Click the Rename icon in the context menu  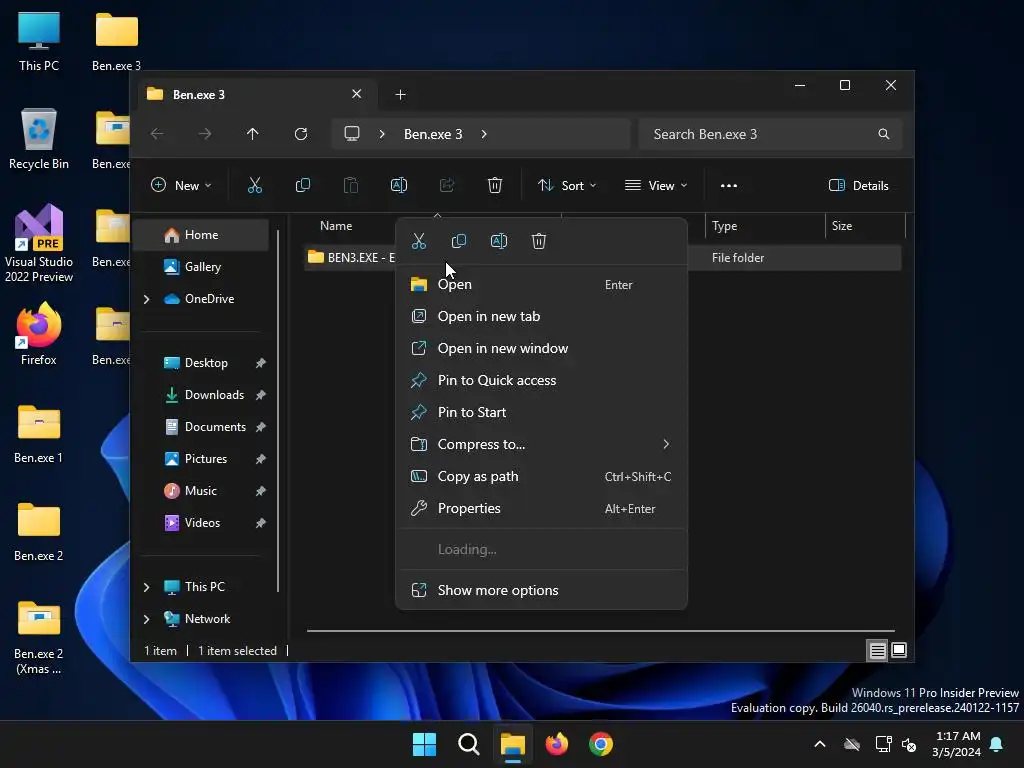[499, 241]
